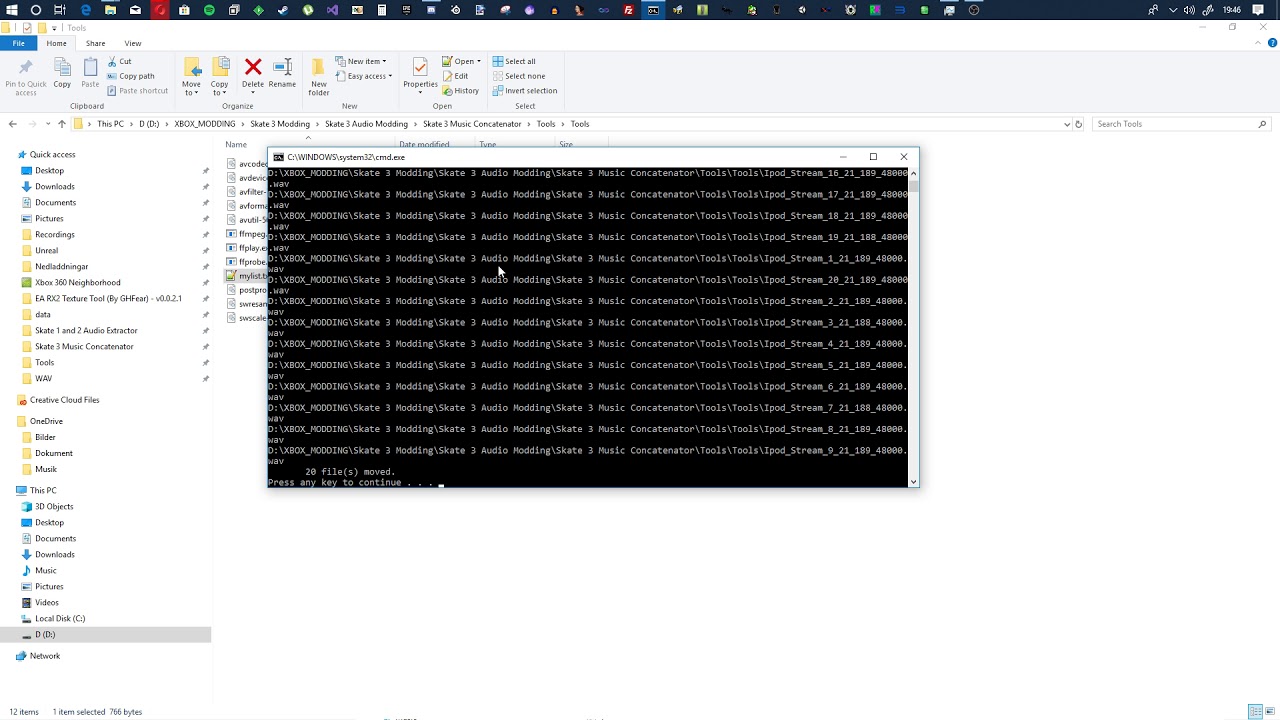Screen dimensions: 1280x720
Task: Create a New folder from the ribbon
Action: [318, 77]
